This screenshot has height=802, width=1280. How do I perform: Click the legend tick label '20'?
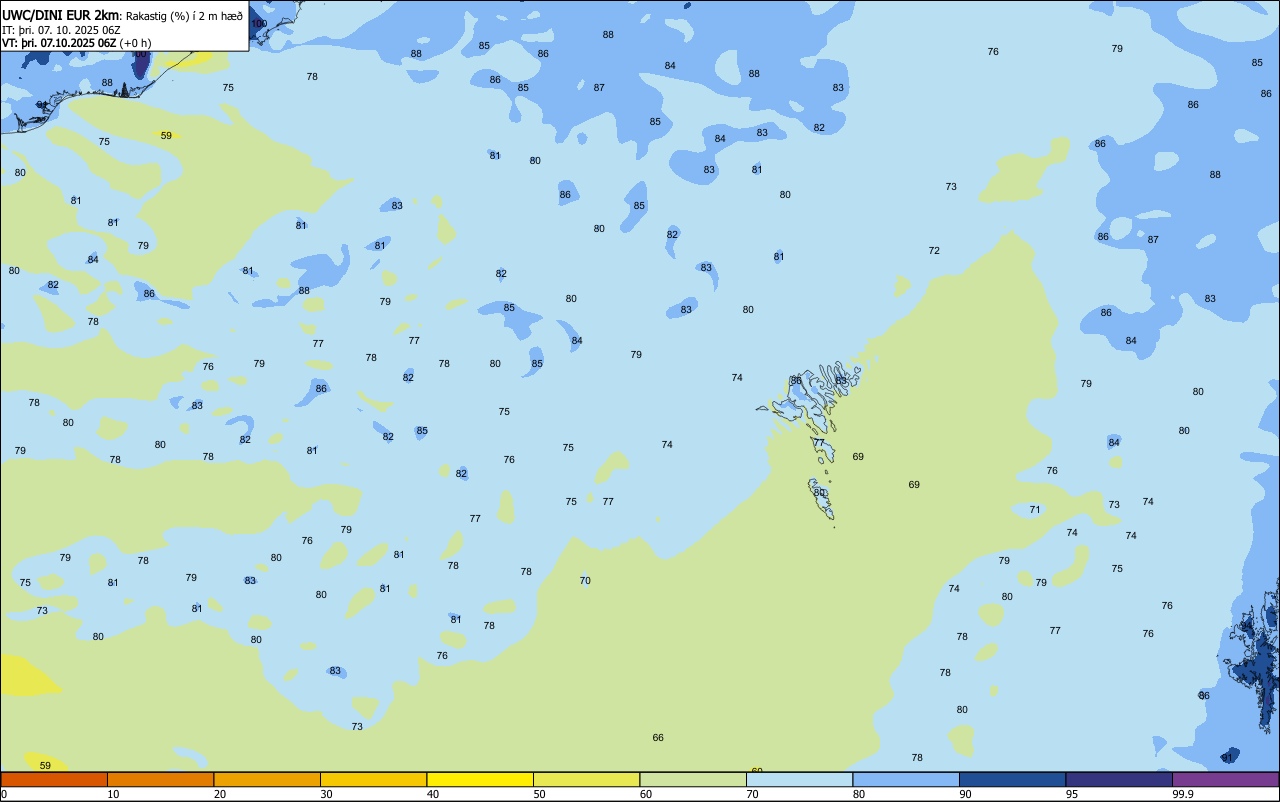(x=220, y=794)
